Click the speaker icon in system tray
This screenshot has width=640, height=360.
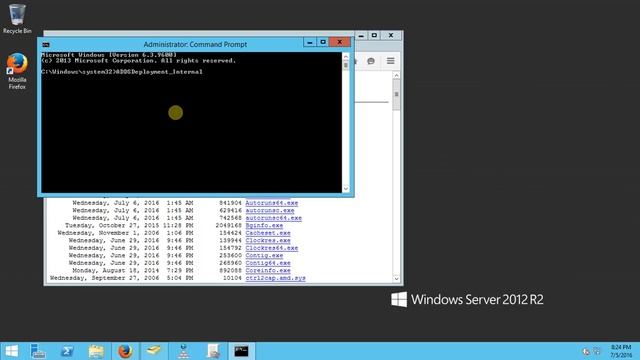click(586, 351)
